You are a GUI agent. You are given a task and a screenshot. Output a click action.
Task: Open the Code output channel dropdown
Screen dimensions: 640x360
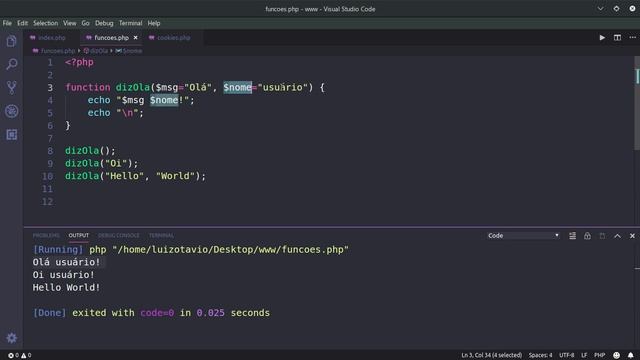(523, 236)
